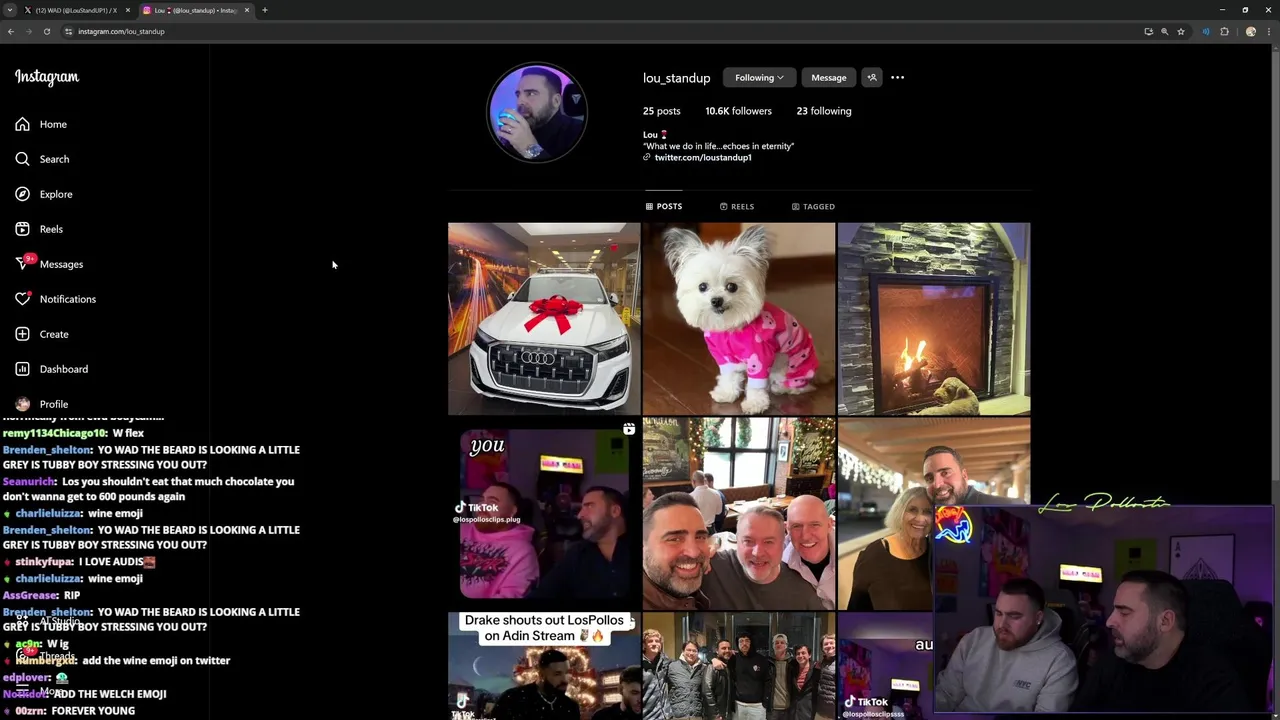Click the site info icon in address bar

click(x=68, y=31)
